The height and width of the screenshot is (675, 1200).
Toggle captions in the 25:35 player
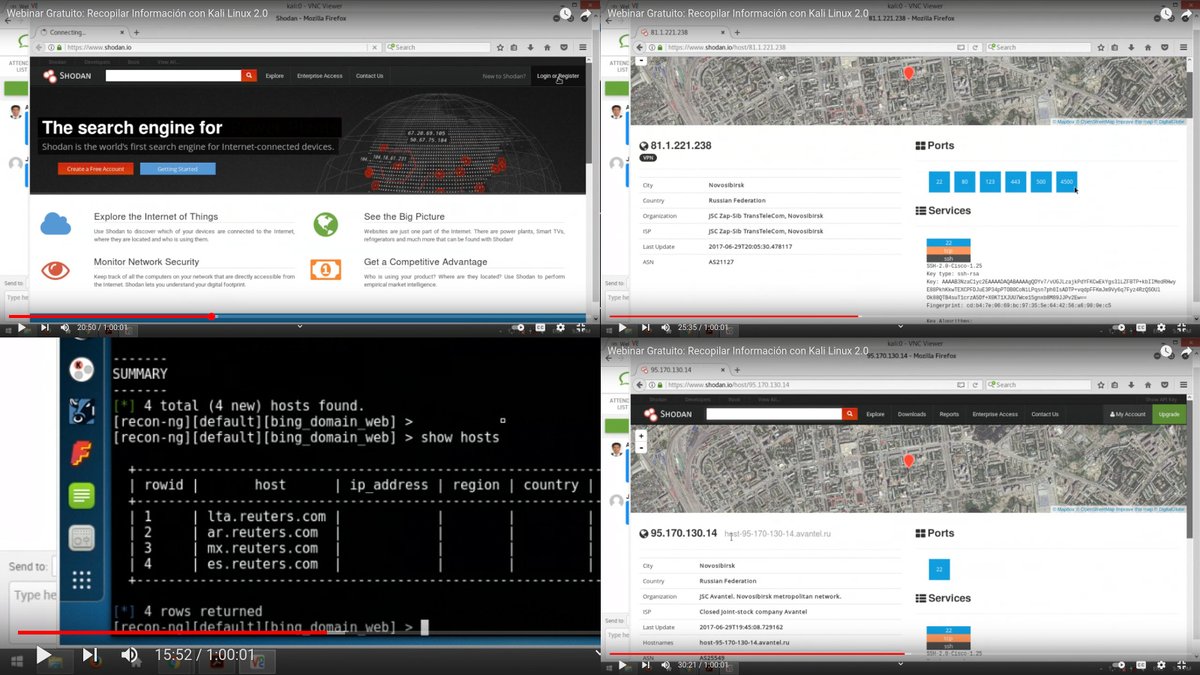[x=1141, y=327]
